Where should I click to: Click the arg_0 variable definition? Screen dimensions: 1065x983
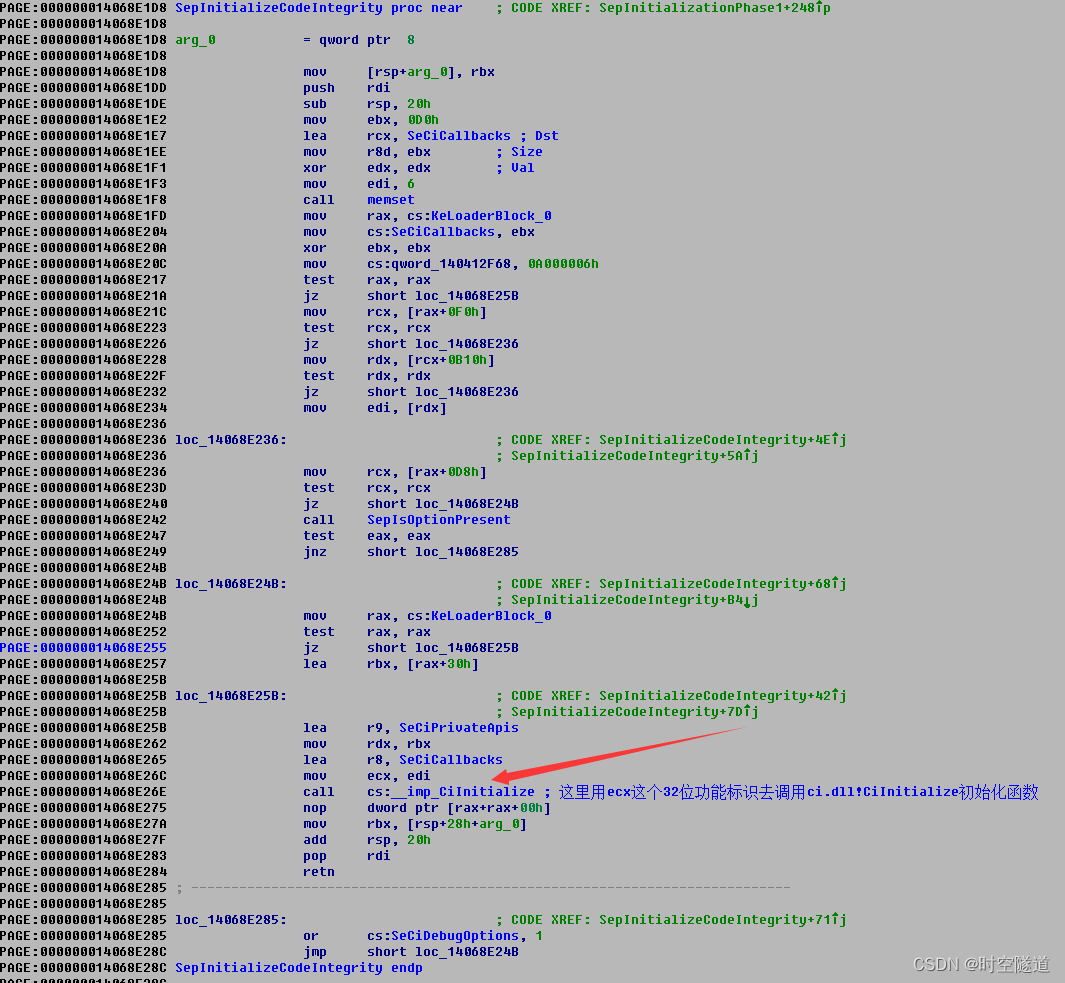coord(196,40)
